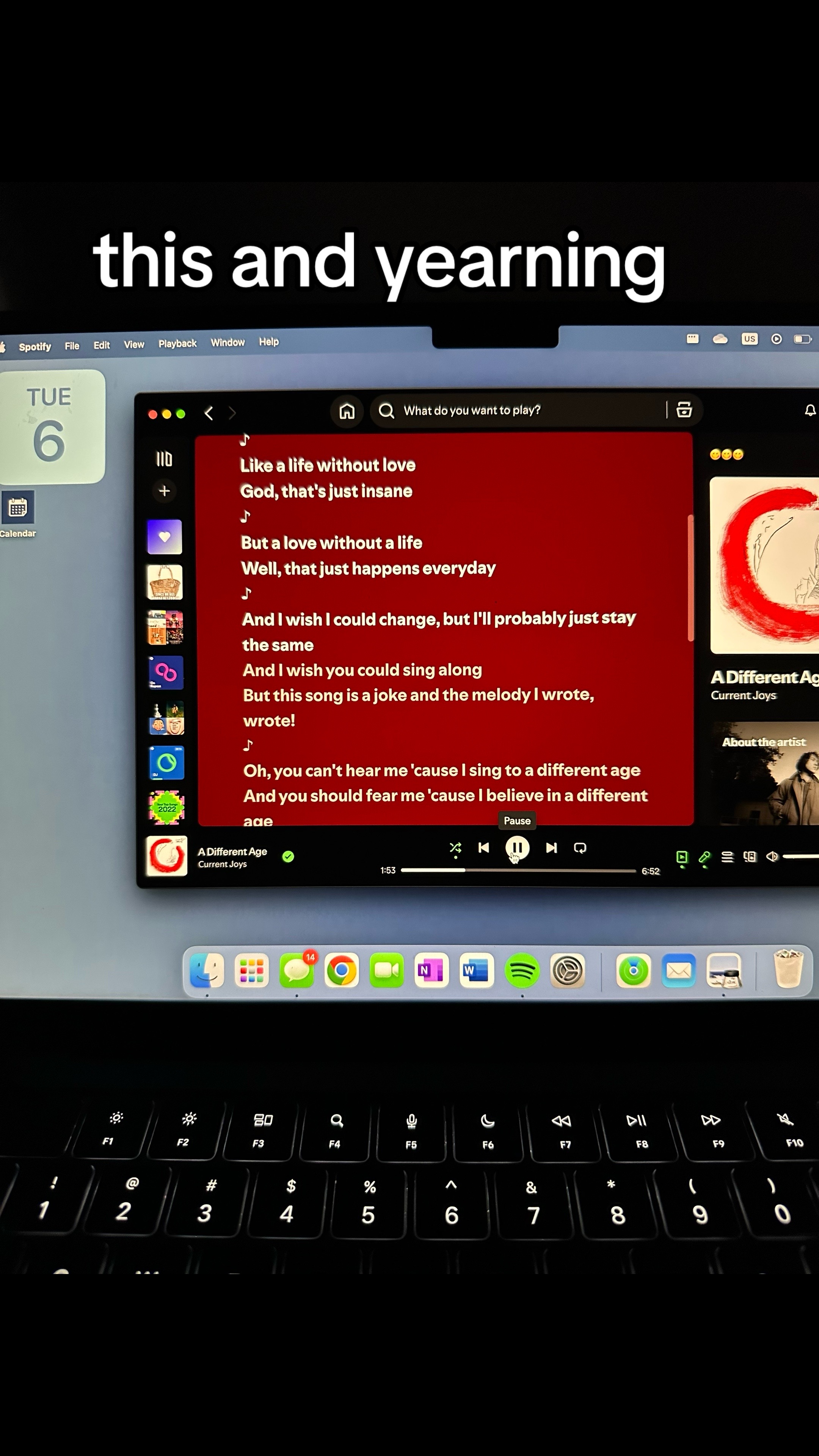
Task: Open the Playback menu
Action: 177,343
